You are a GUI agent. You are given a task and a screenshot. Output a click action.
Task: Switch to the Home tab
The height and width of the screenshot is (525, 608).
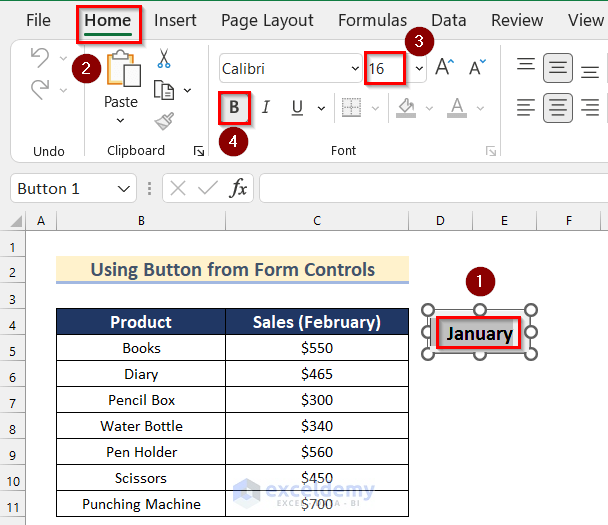click(x=108, y=20)
